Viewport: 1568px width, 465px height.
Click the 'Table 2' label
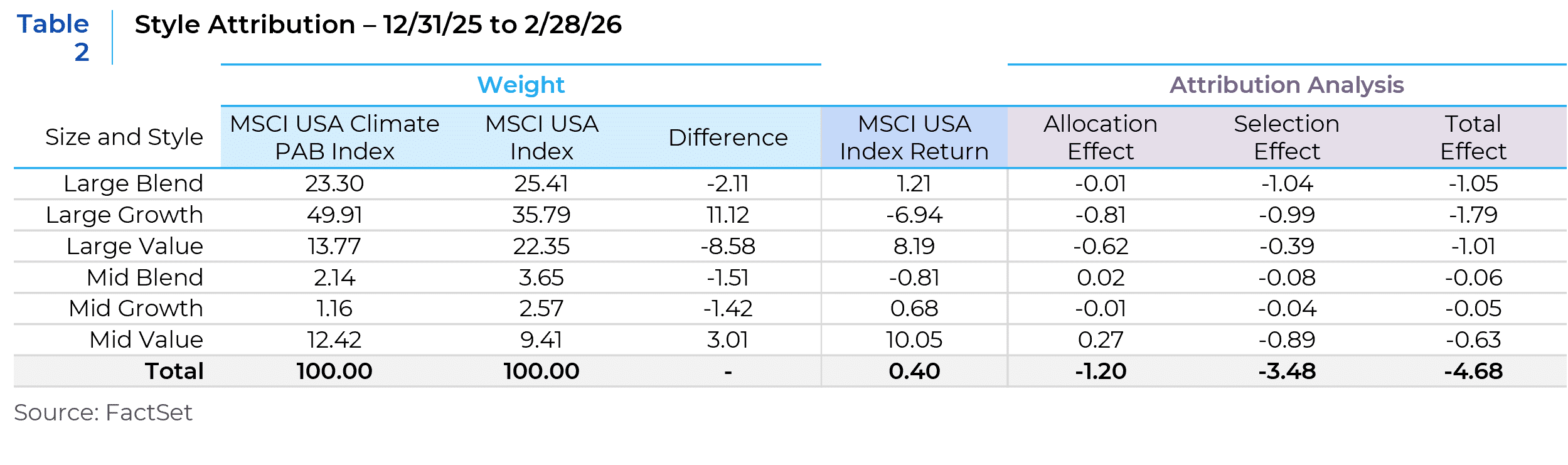pyautogui.click(x=54, y=38)
